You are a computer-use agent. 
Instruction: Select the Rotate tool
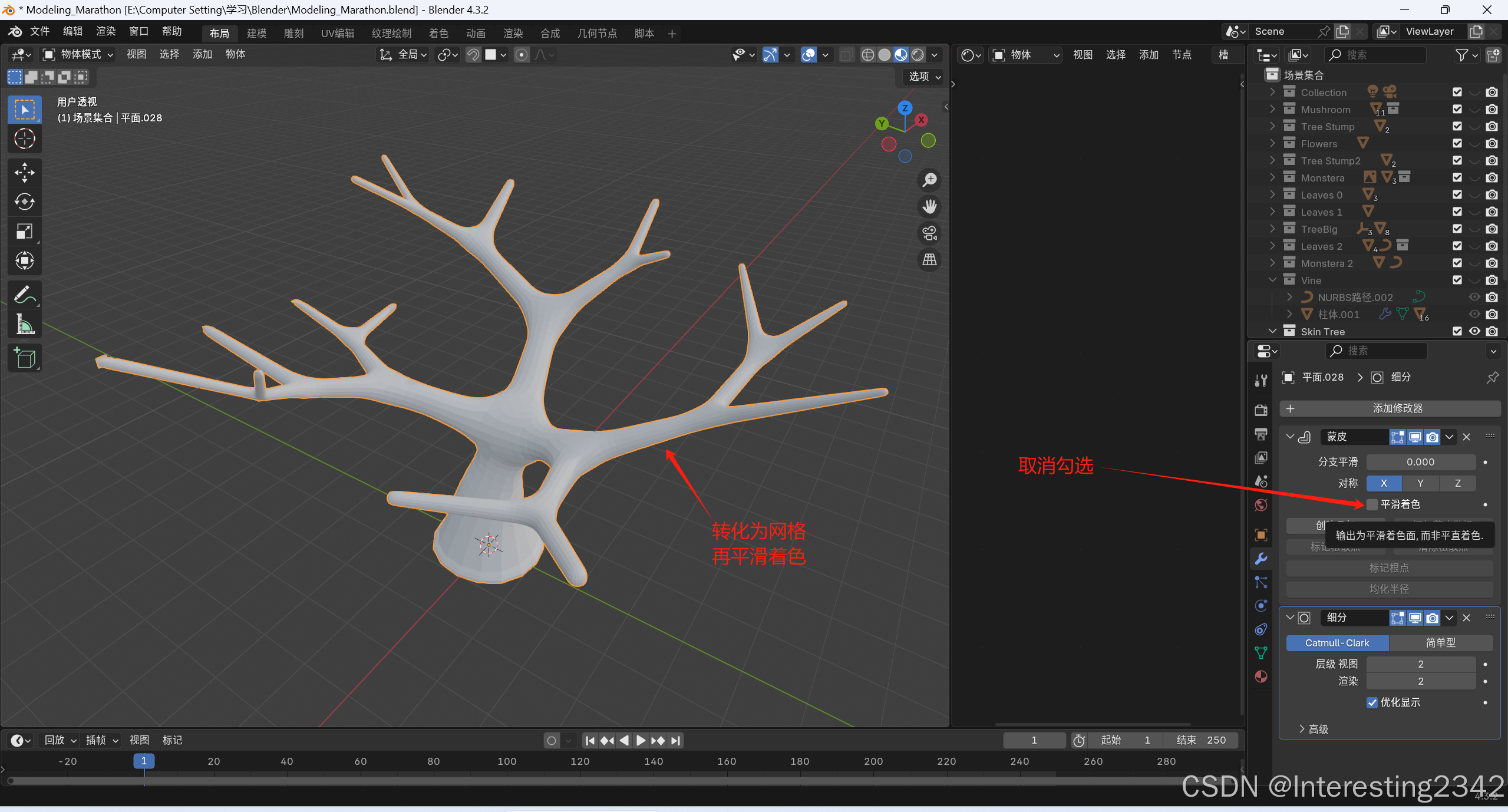[24, 202]
